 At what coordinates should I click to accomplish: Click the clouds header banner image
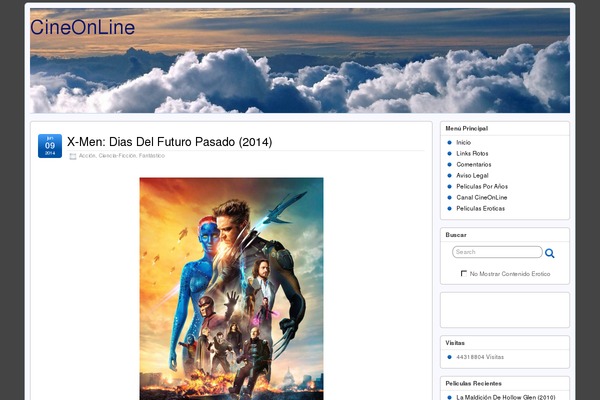pos(300,60)
